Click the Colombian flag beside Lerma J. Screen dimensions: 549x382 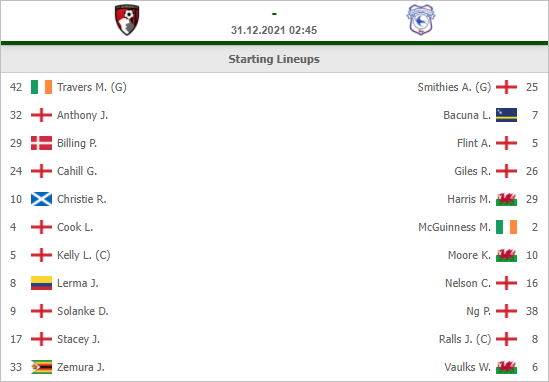click(x=41, y=283)
